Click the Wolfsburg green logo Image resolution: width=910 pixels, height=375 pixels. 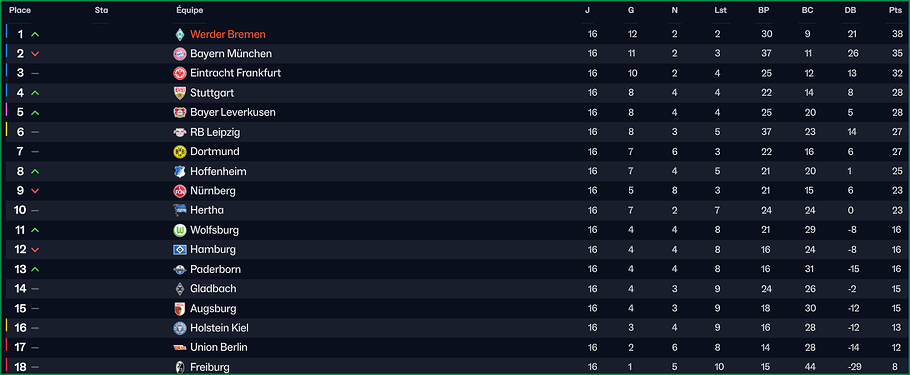pyautogui.click(x=180, y=230)
